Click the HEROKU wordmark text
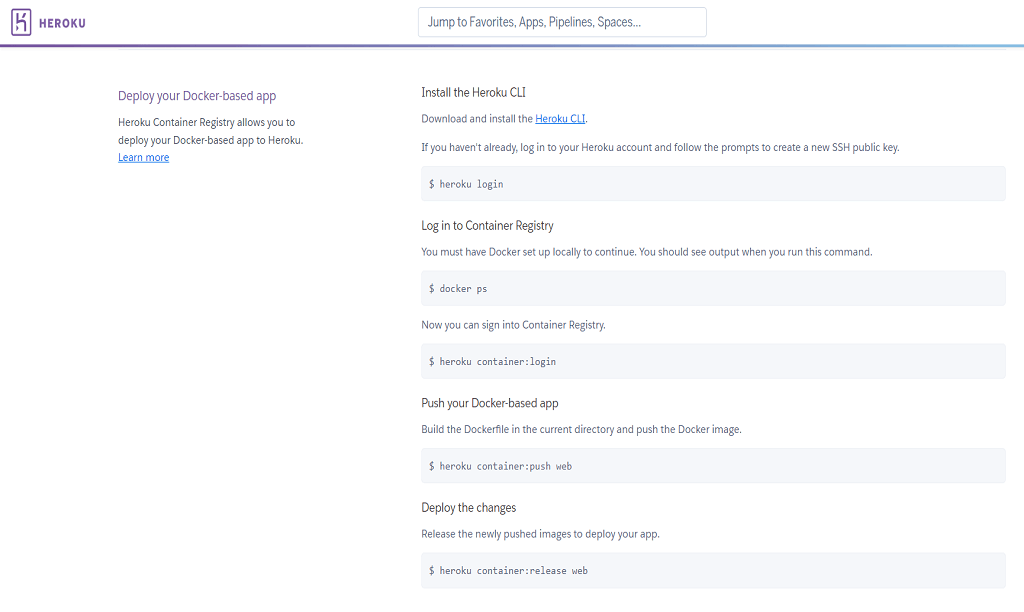 point(62,24)
